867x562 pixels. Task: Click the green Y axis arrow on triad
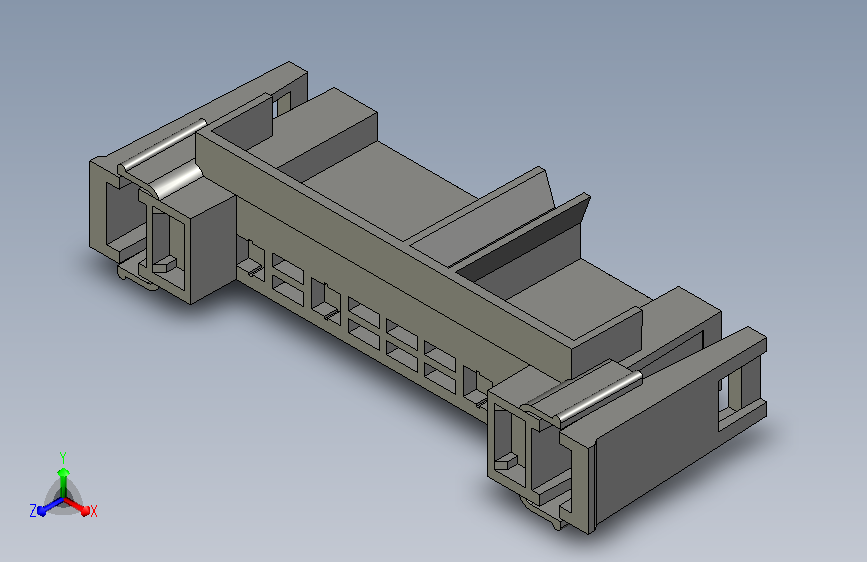(x=64, y=482)
